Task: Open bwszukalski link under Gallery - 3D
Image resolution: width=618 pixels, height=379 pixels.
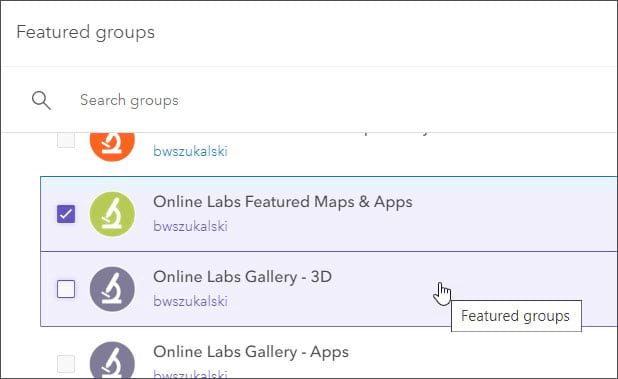Action: pyautogui.click(x=190, y=301)
